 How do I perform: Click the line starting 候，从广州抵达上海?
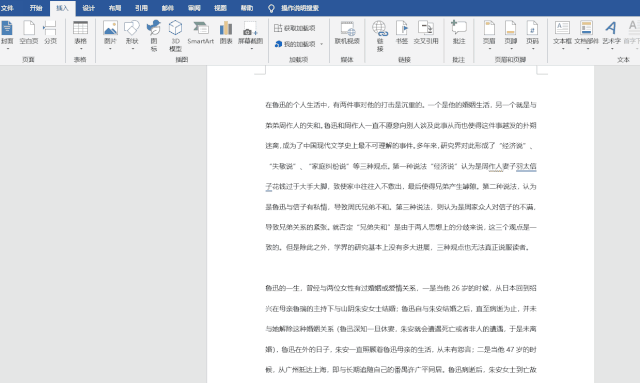[x=401, y=370]
